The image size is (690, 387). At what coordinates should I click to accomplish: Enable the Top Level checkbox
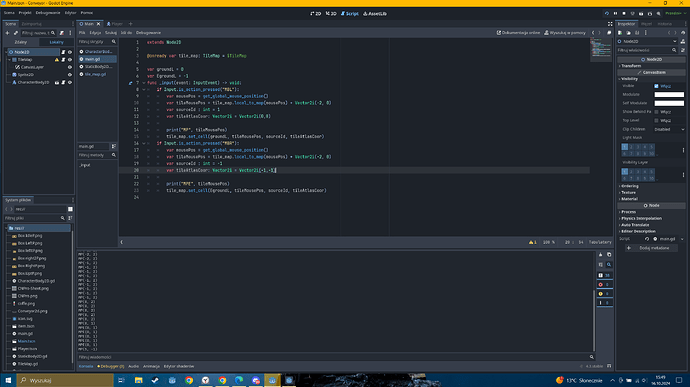coord(656,121)
